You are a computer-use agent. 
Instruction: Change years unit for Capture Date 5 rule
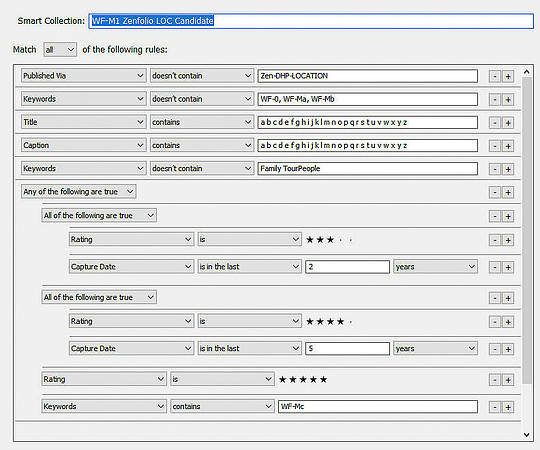point(435,348)
